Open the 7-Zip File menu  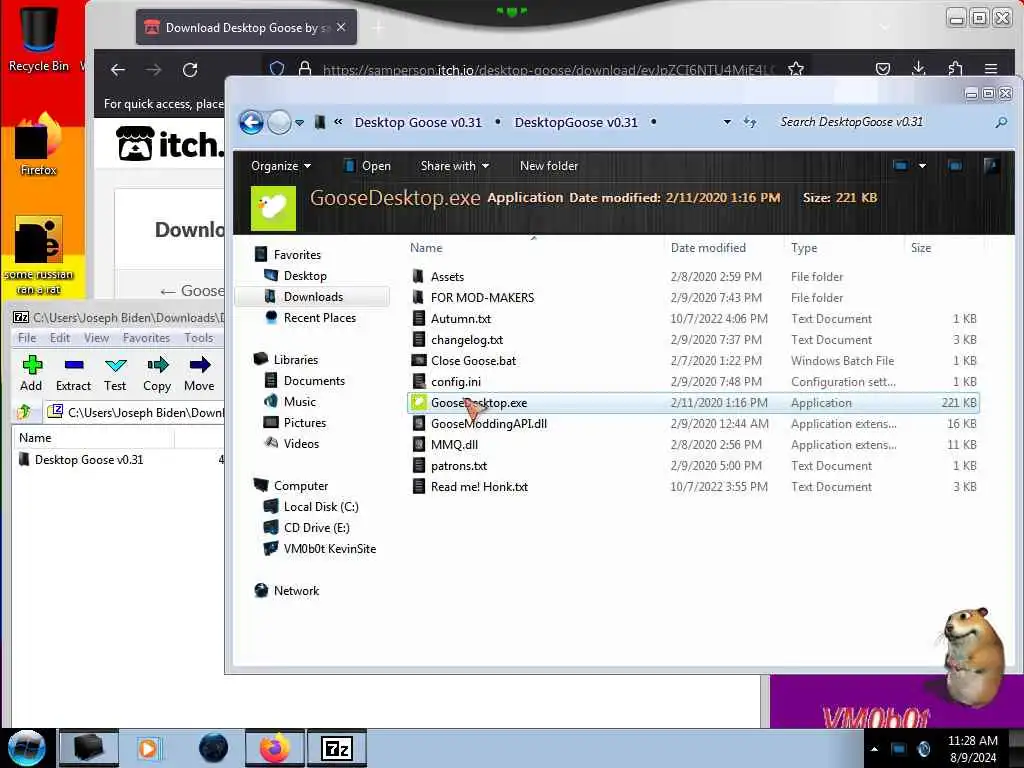click(x=27, y=338)
